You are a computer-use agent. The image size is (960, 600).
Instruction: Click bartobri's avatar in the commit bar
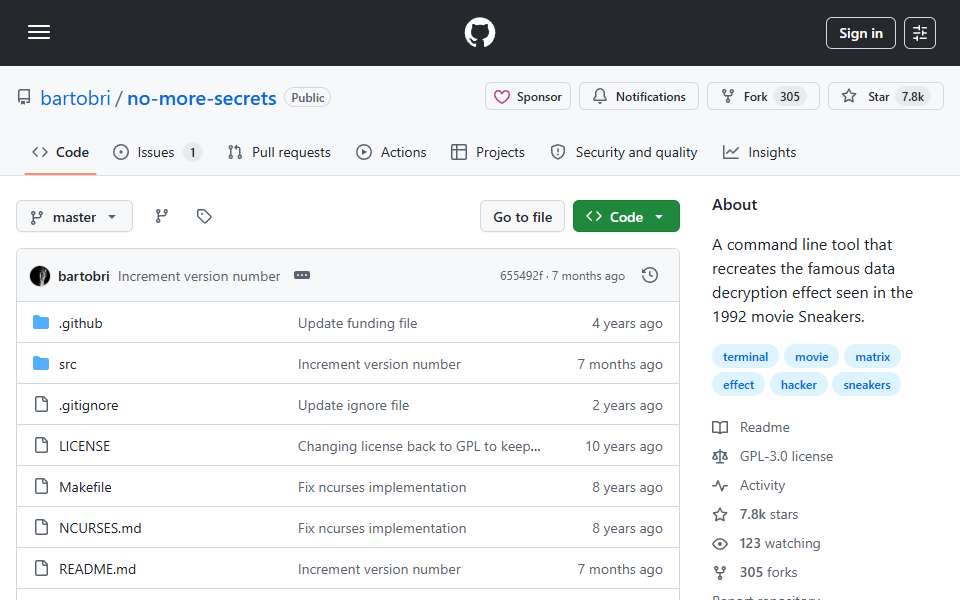pyautogui.click(x=40, y=276)
